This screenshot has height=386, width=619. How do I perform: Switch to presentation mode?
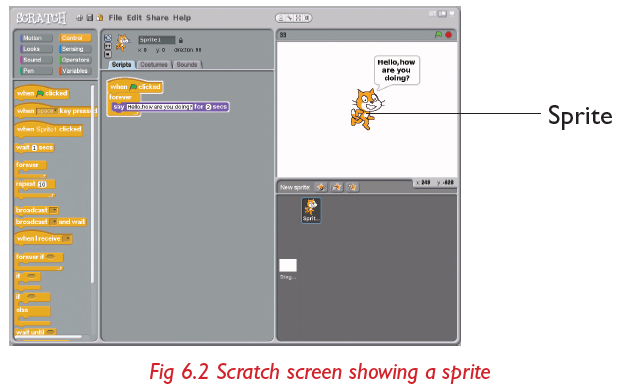point(452,14)
